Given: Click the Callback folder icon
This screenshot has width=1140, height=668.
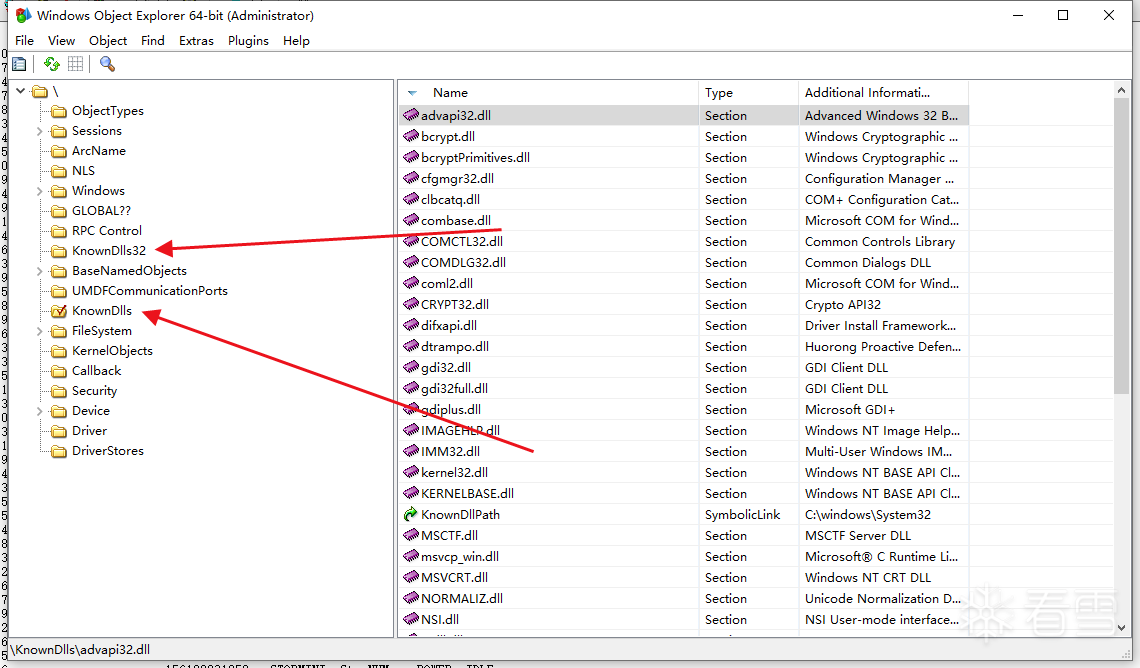Looking at the screenshot, I should point(59,371).
